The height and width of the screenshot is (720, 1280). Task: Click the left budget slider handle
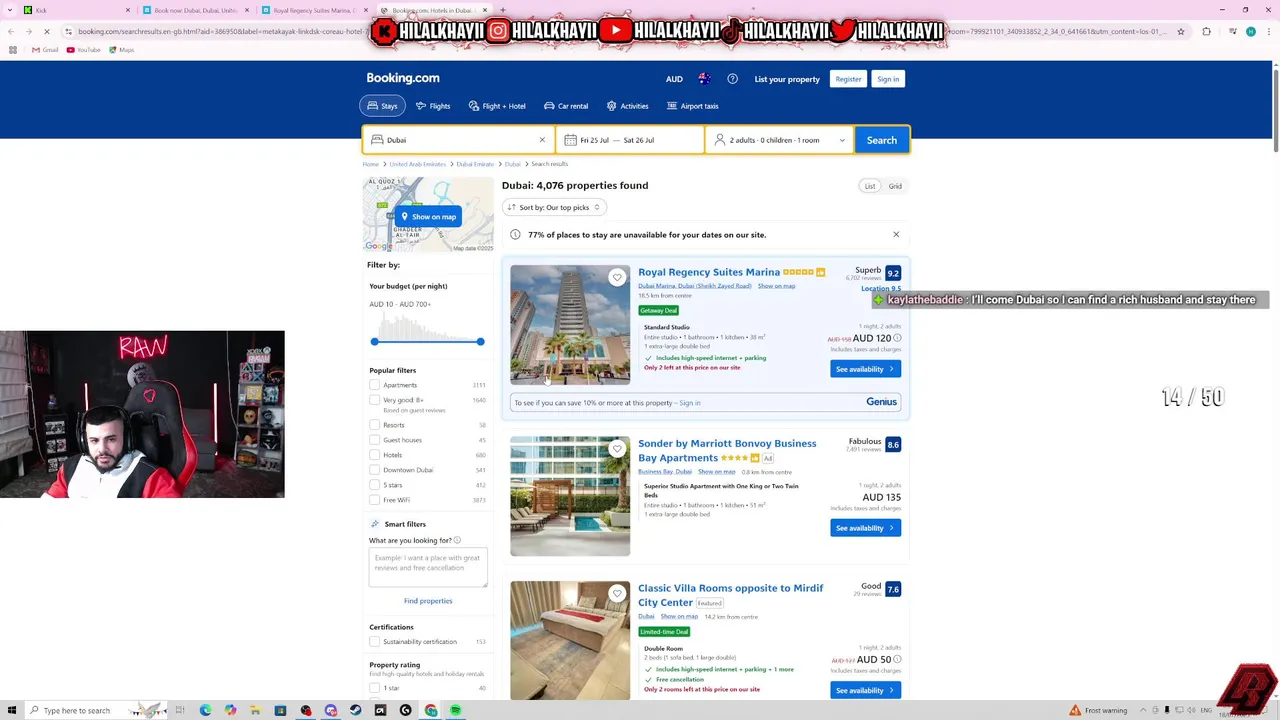(375, 342)
